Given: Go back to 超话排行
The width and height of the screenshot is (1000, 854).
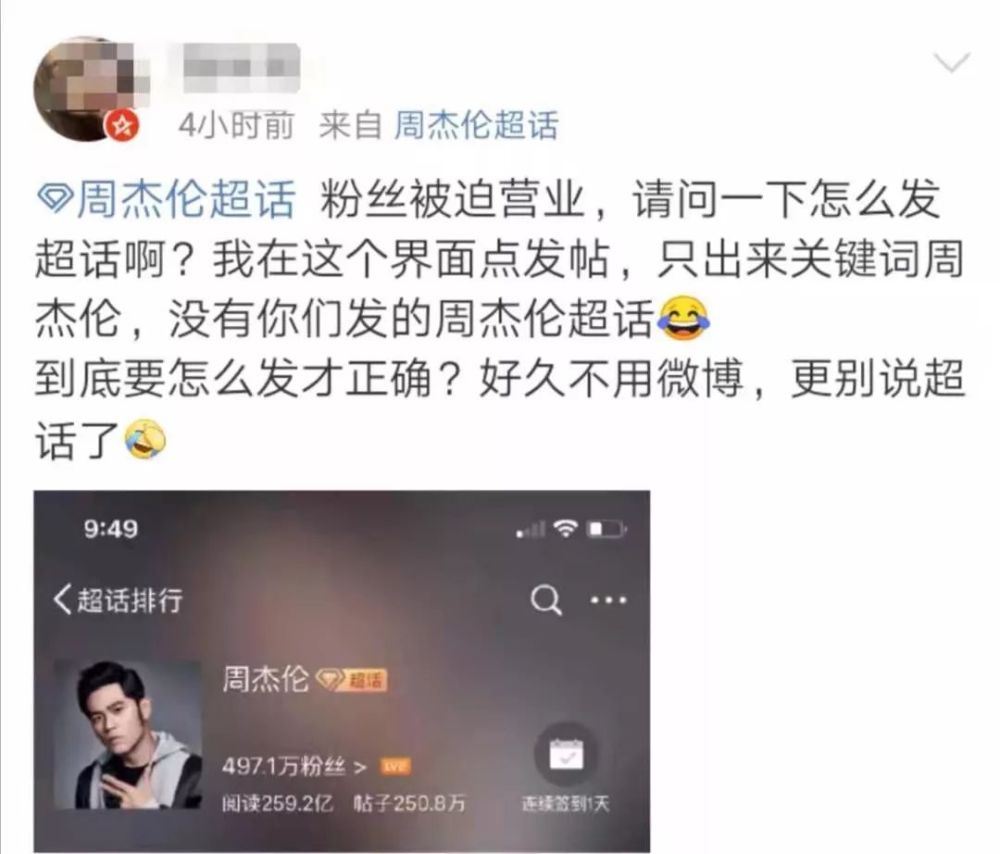Looking at the screenshot, I should (119, 600).
